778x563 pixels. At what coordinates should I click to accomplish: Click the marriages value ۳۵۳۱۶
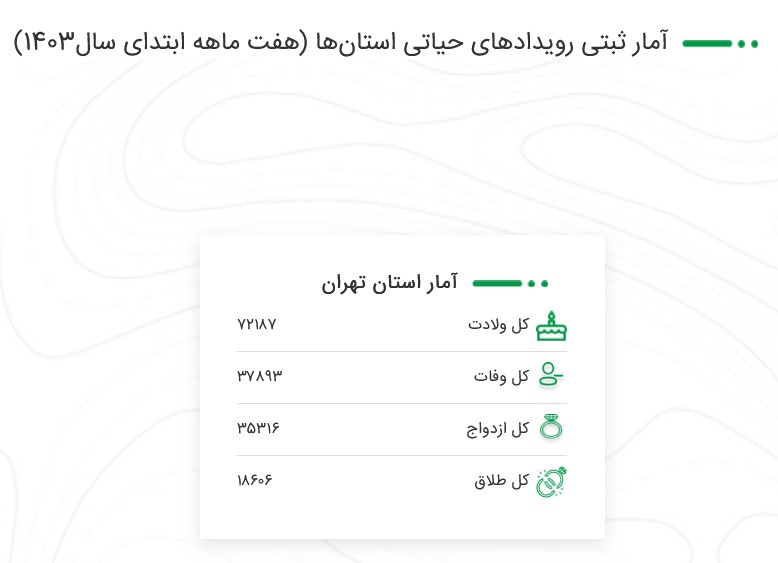(x=258, y=428)
